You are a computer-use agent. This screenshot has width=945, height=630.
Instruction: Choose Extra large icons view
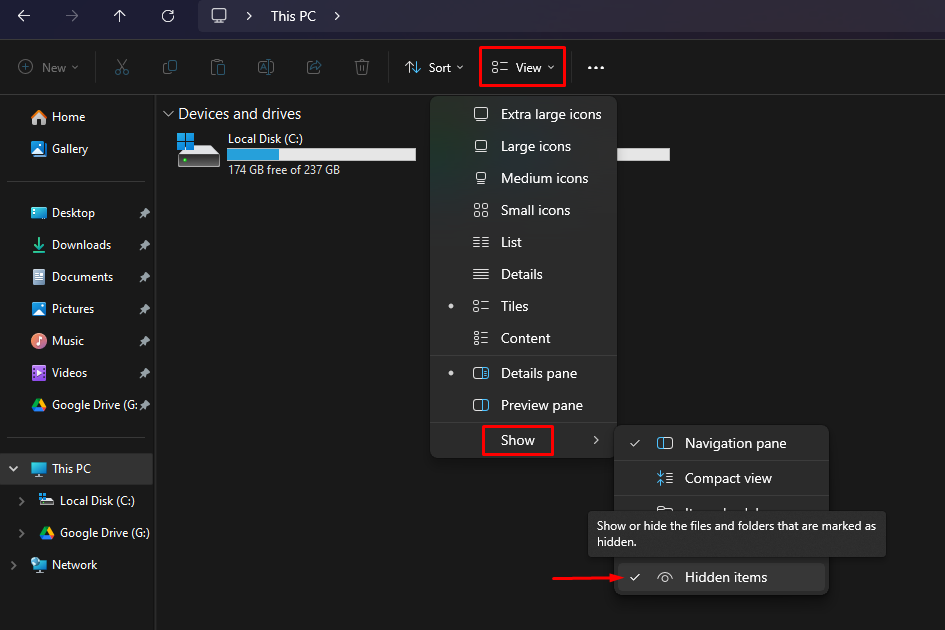click(524, 115)
